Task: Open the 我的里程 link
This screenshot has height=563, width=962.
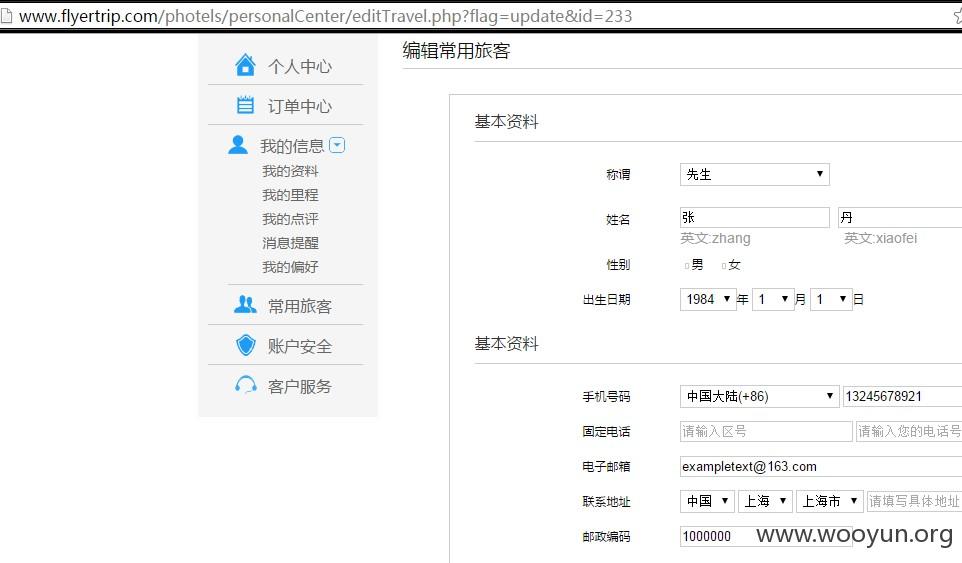Action: [x=290, y=195]
